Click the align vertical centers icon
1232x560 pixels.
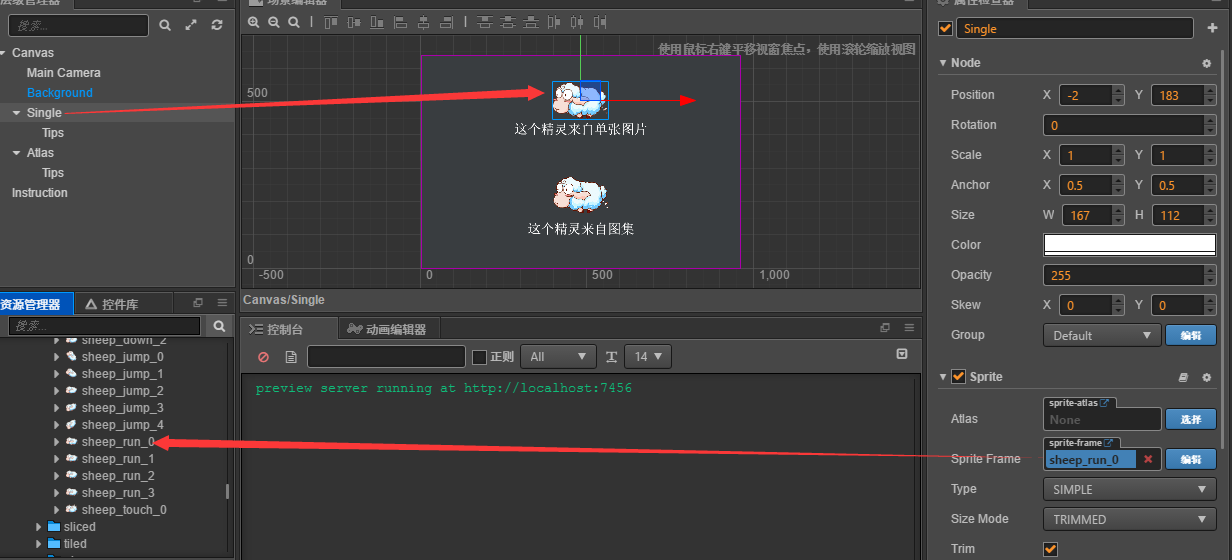coord(354,22)
